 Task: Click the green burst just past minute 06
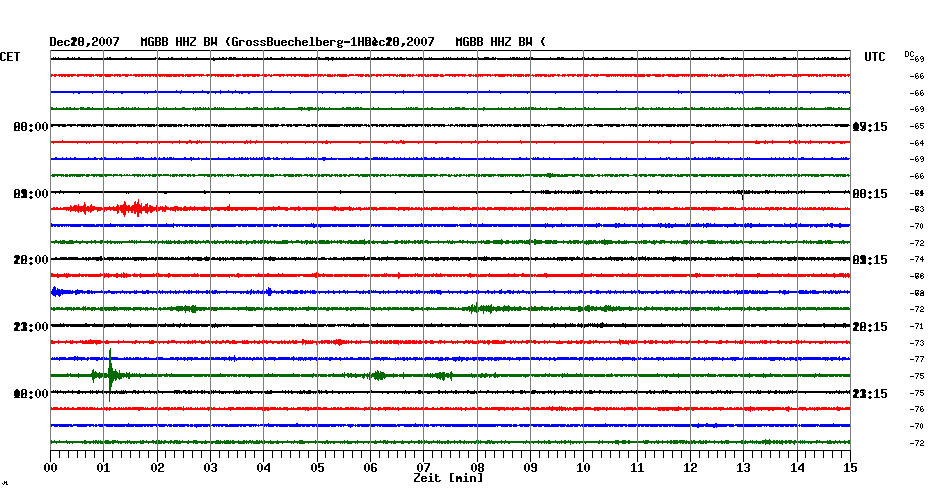[376, 375]
